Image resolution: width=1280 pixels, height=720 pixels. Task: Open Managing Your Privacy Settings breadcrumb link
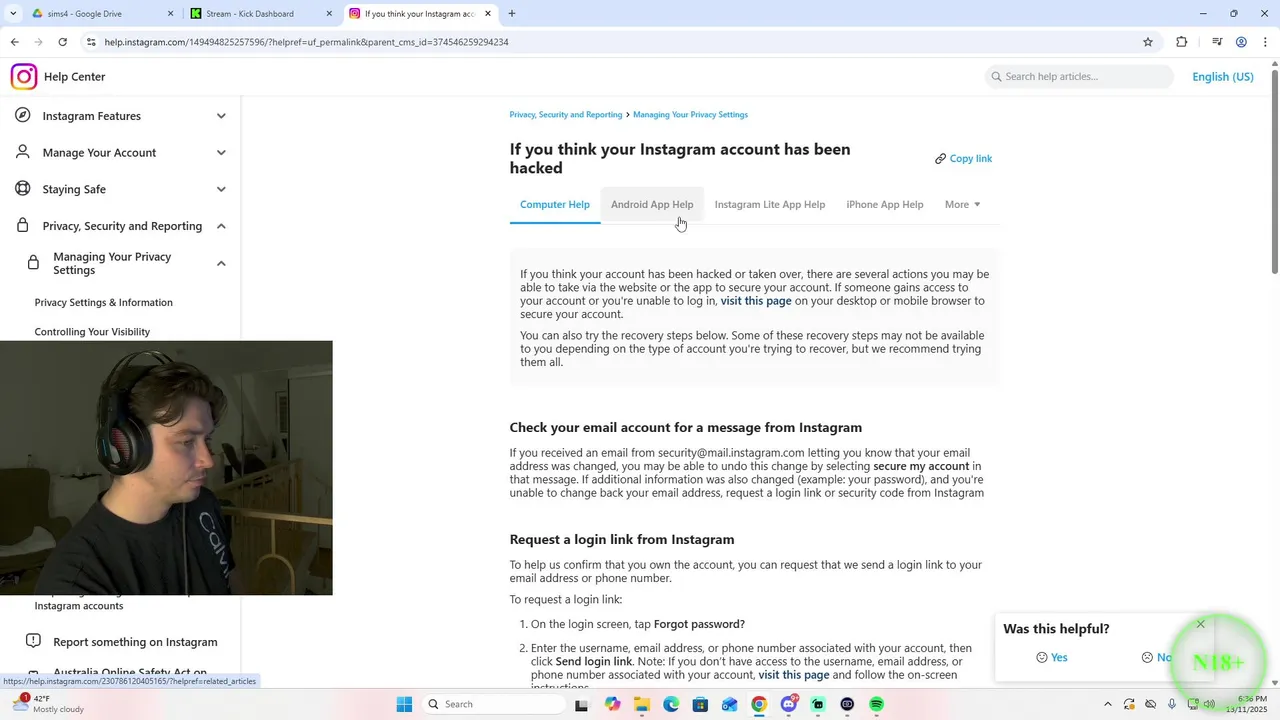(690, 114)
